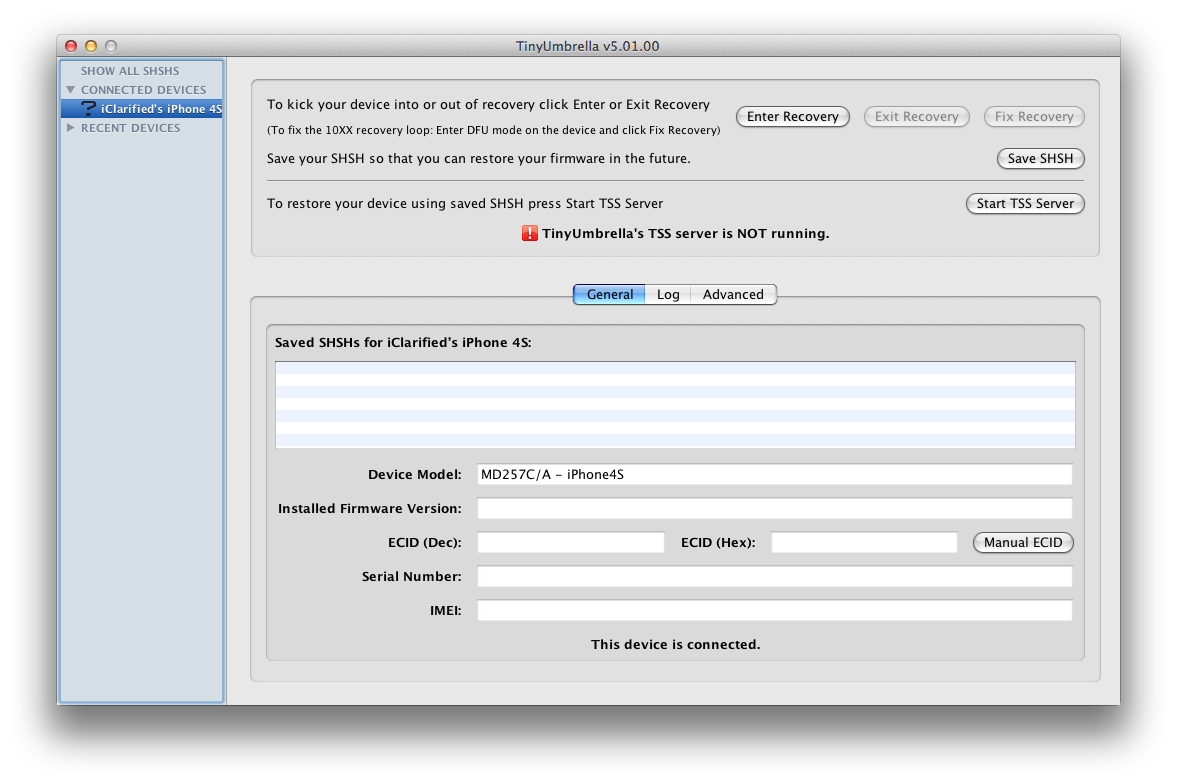Collapse the Connected Devices section

[x=71, y=90]
